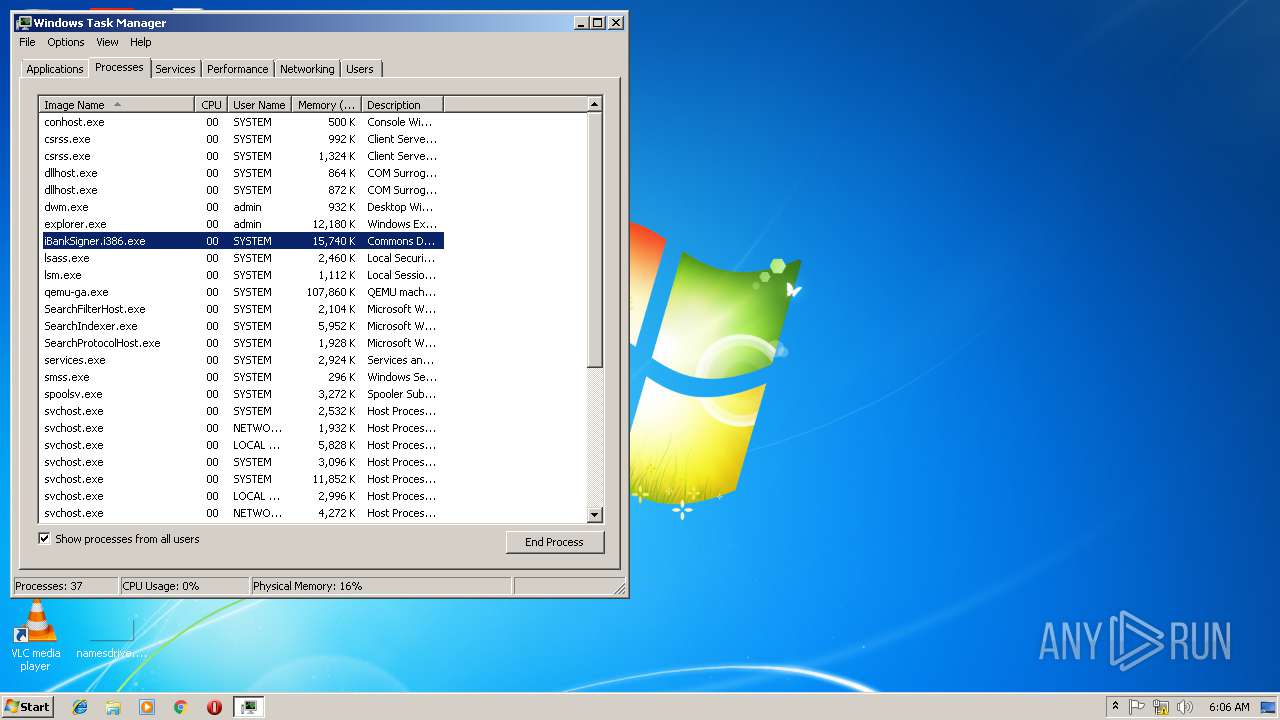Image resolution: width=1280 pixels, height=720 pixels.
Task: Switch to the Performance tab
Action: [x=238, y=69]
